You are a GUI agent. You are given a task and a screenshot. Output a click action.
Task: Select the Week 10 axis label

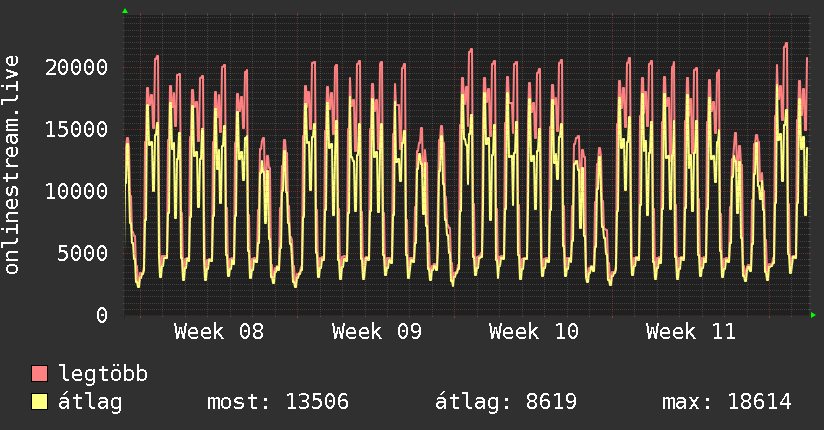pyautogui.click(x=533, y=332)
